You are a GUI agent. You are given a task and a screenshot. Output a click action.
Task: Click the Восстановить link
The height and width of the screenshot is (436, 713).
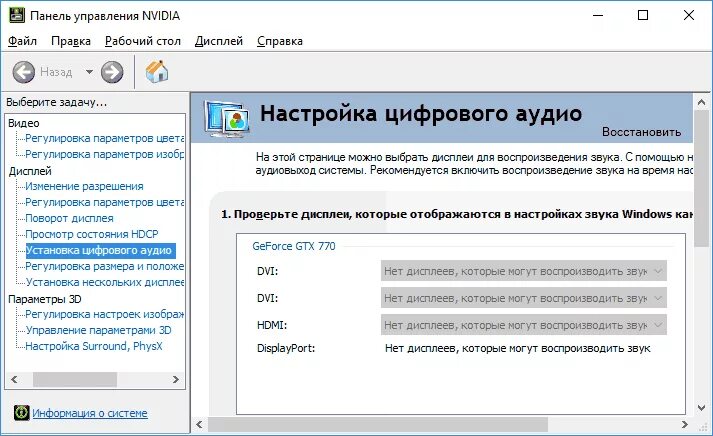coord(641,132)
